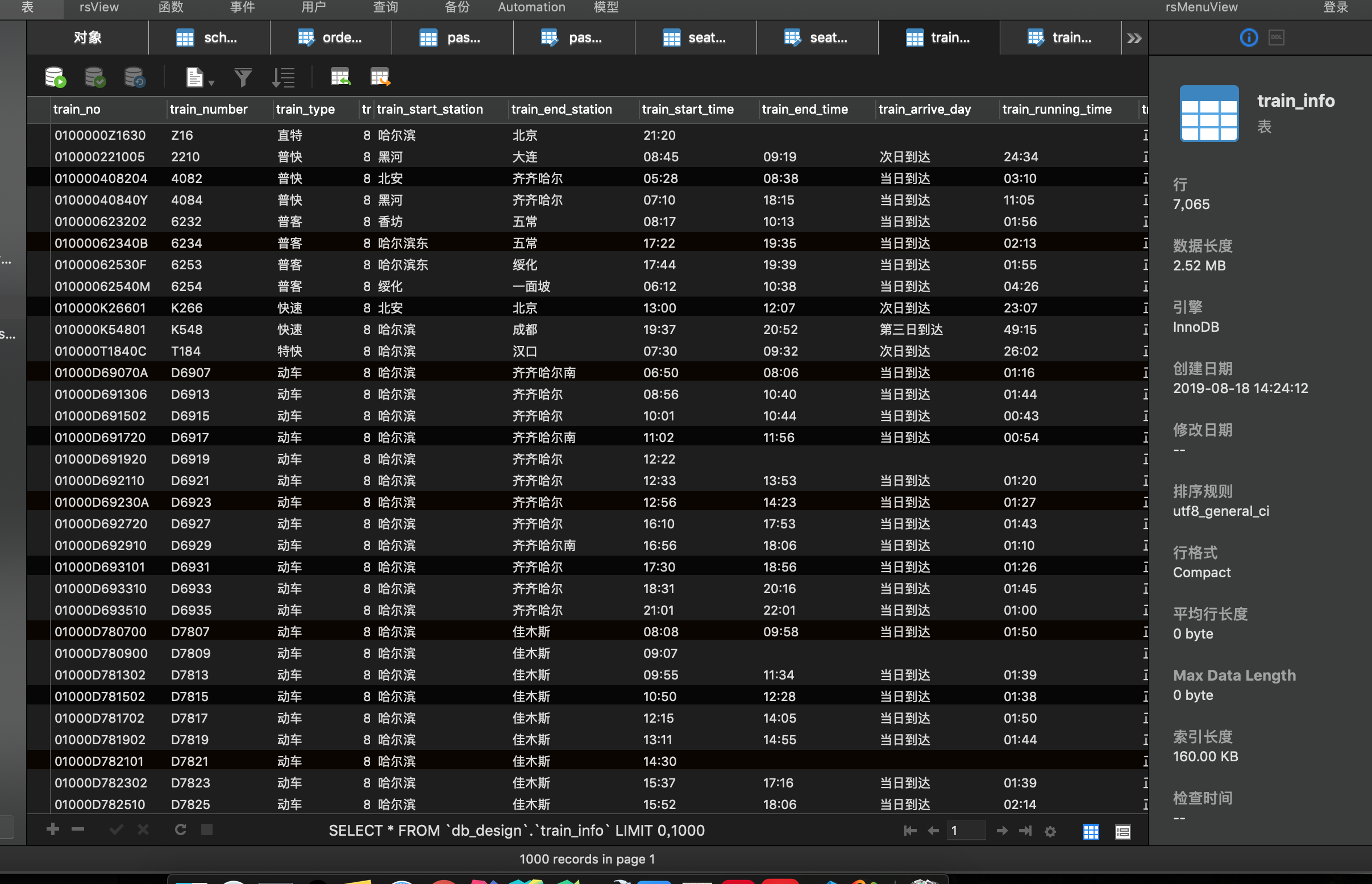Open the 模型 toolbar item
Image resolution: width=1372 pixels, height=884 pixels.
(x=606, y=7)
